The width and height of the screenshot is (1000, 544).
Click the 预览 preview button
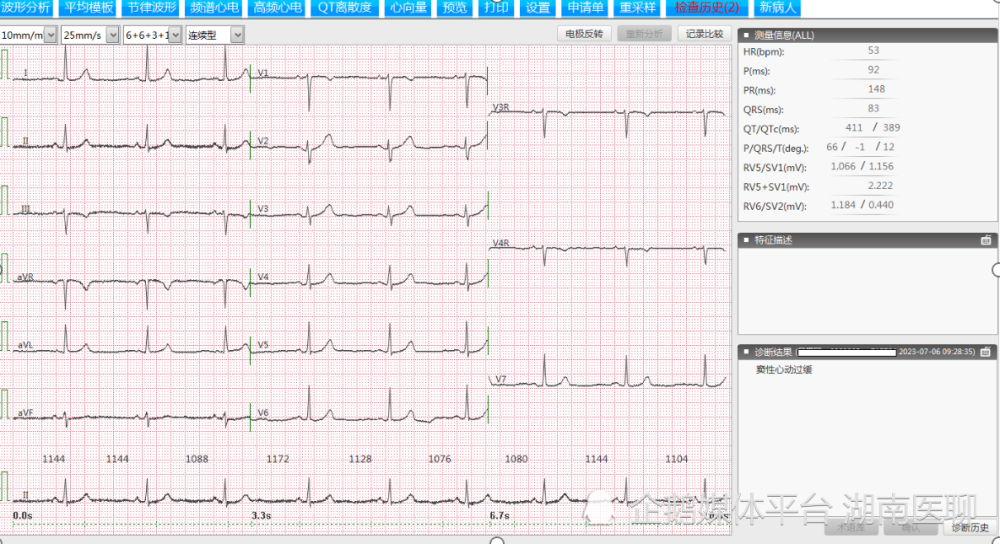pos(455,8)
